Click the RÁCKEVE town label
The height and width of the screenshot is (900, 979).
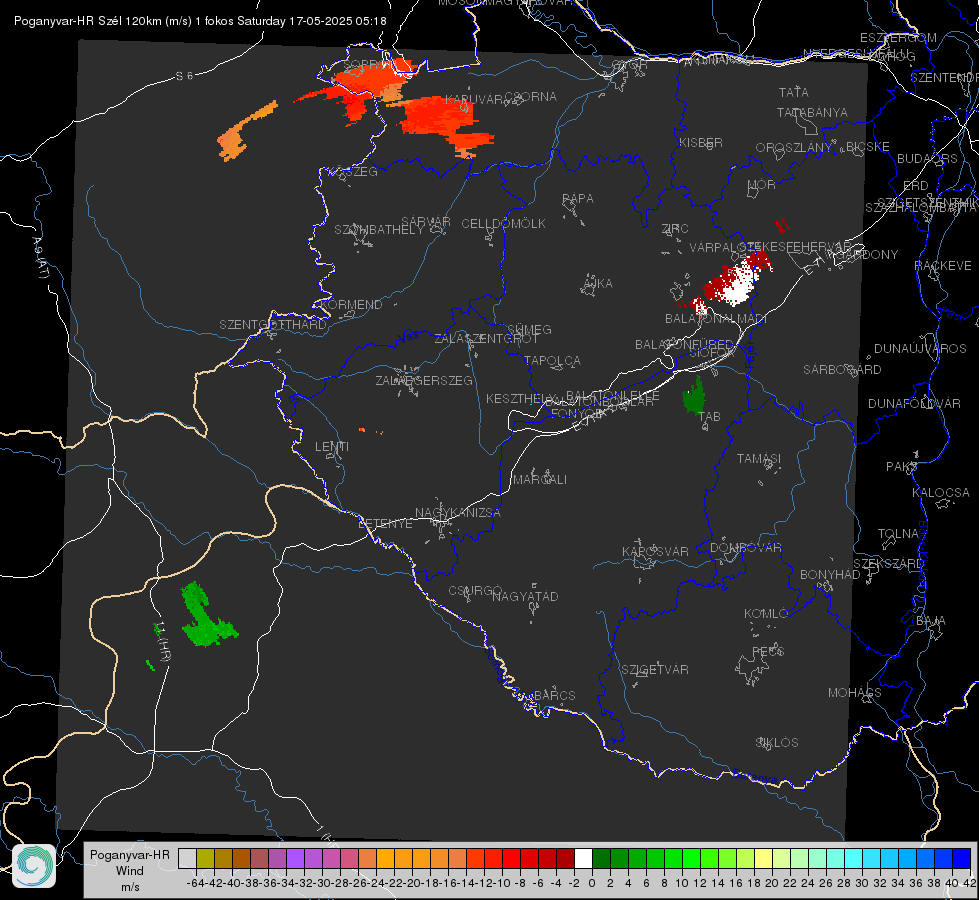(x=943, y=266)
